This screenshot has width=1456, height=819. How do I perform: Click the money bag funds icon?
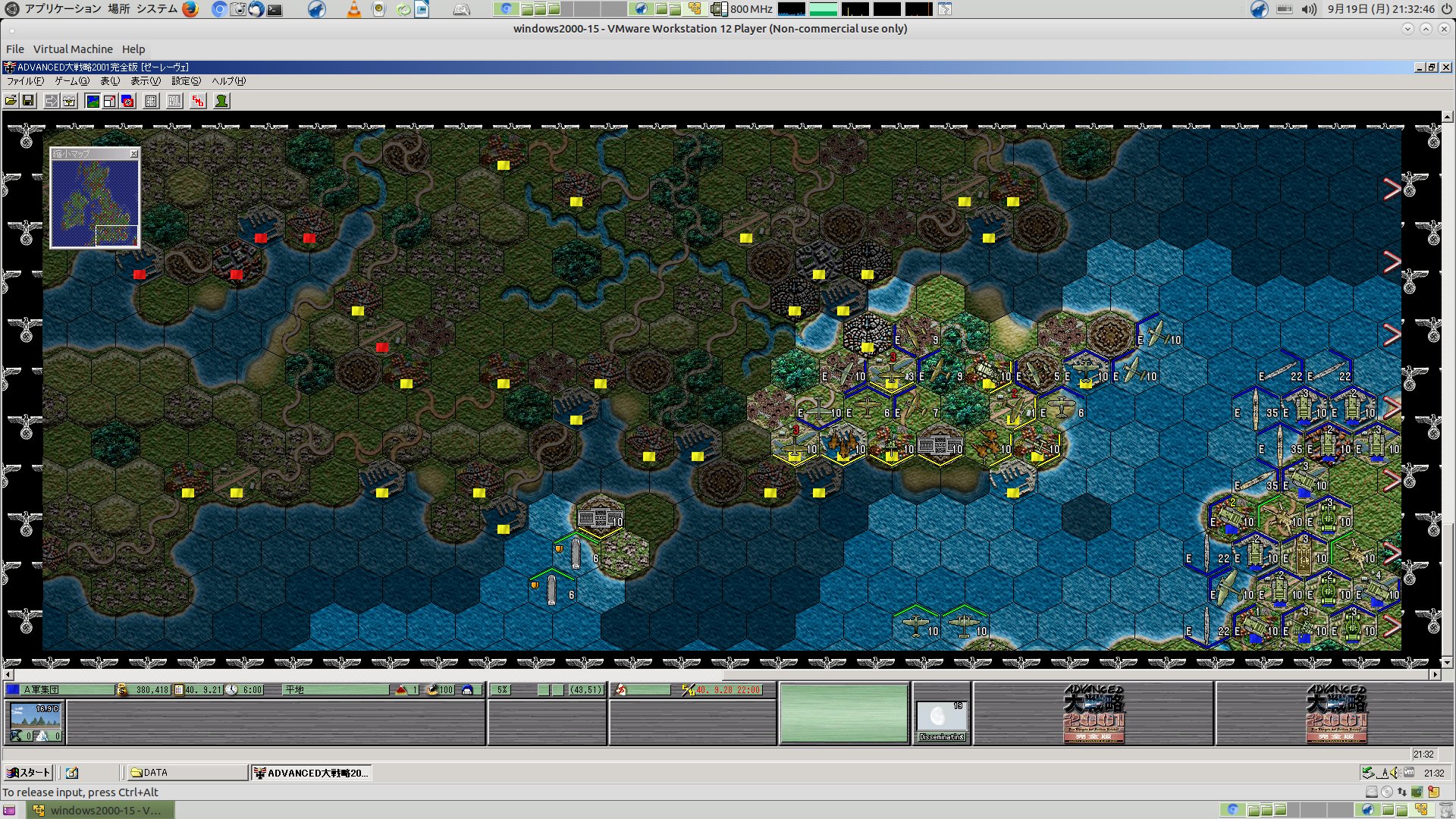click(x=122, y=690)
